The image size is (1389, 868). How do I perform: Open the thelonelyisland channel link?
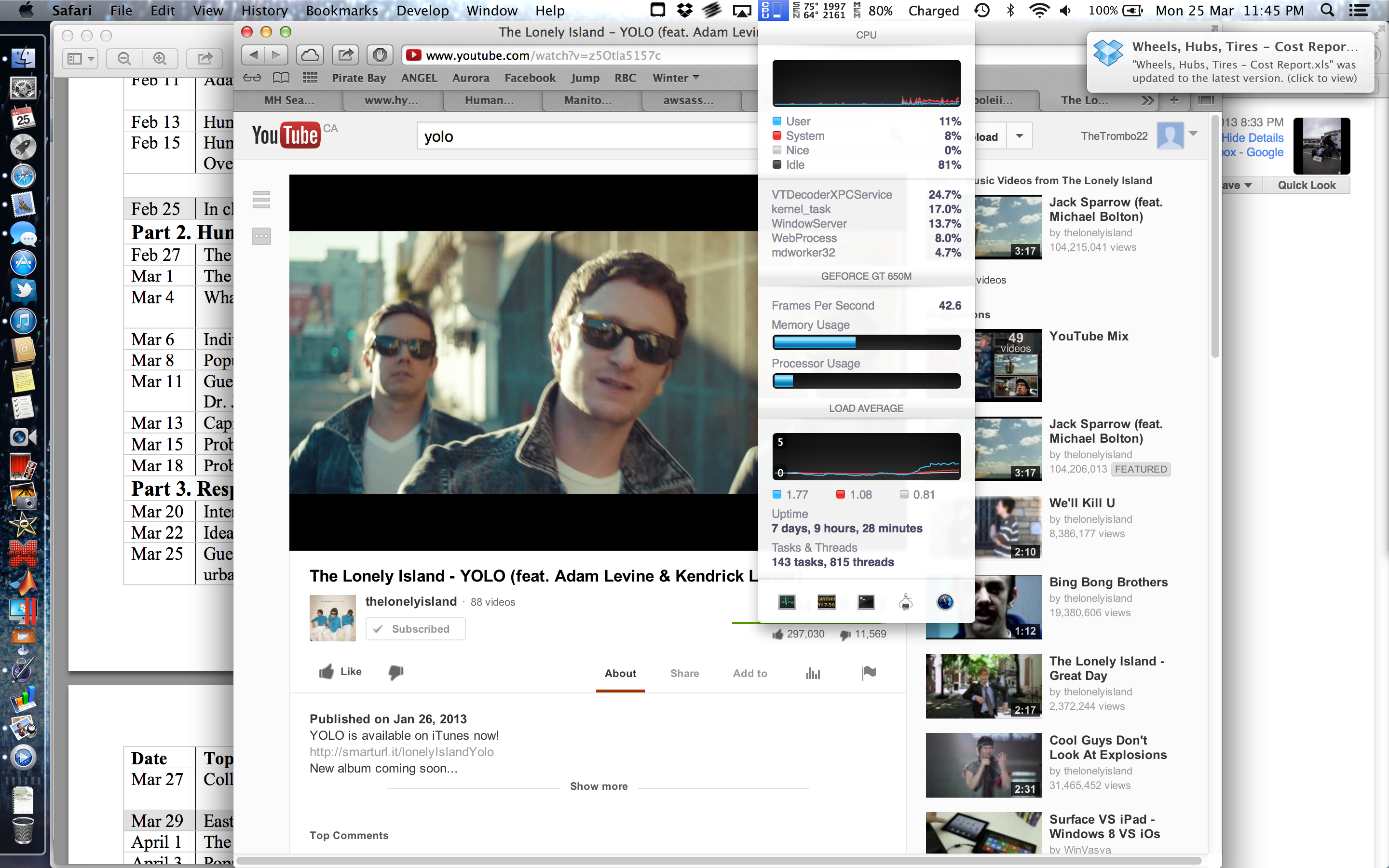tap(411, 601)
